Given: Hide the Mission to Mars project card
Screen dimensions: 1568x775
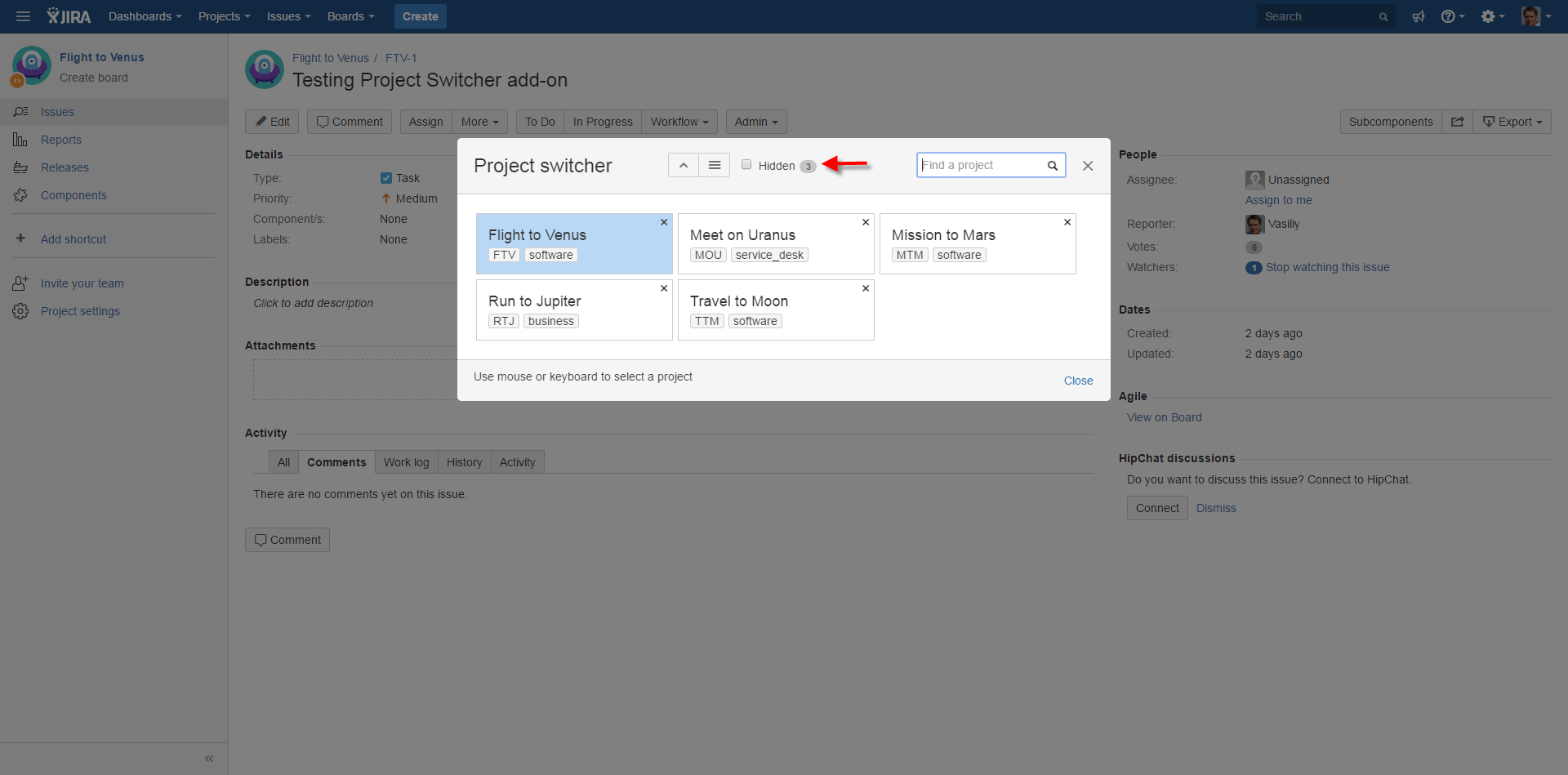Looking at the screenshot, I should pyautogui.click(x=1067, y=222).
